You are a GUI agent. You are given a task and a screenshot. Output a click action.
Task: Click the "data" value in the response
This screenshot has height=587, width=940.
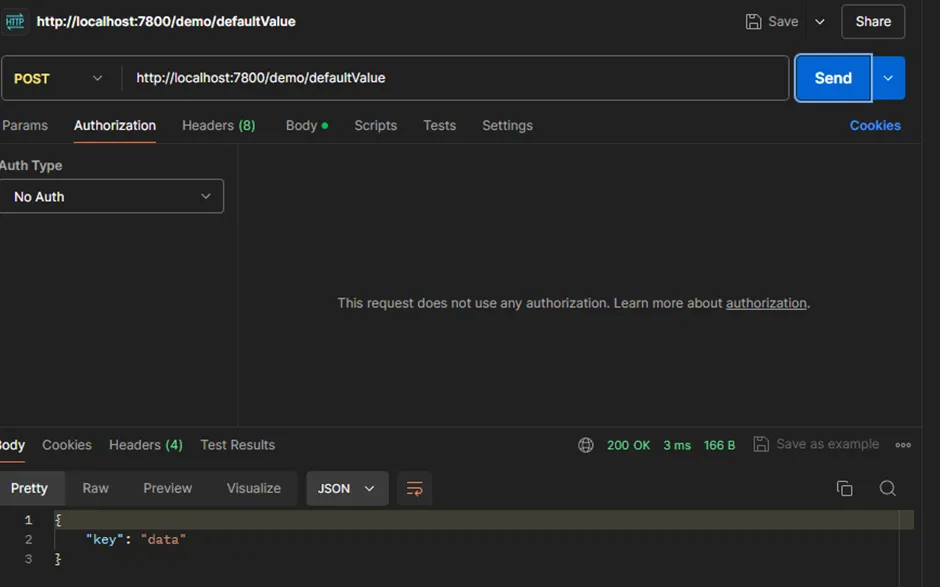163,540
